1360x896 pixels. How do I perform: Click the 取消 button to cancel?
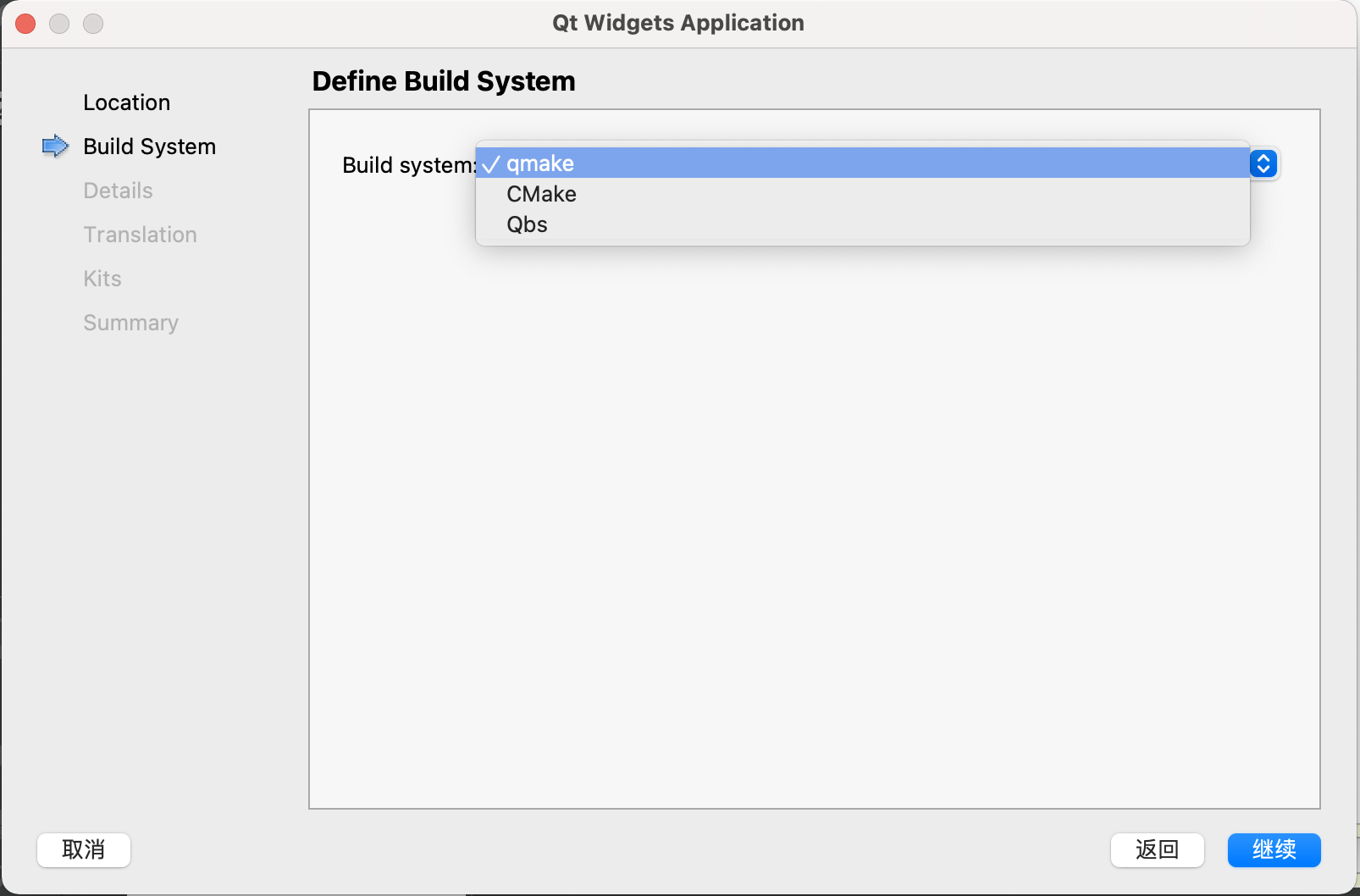tap(83, 850)
